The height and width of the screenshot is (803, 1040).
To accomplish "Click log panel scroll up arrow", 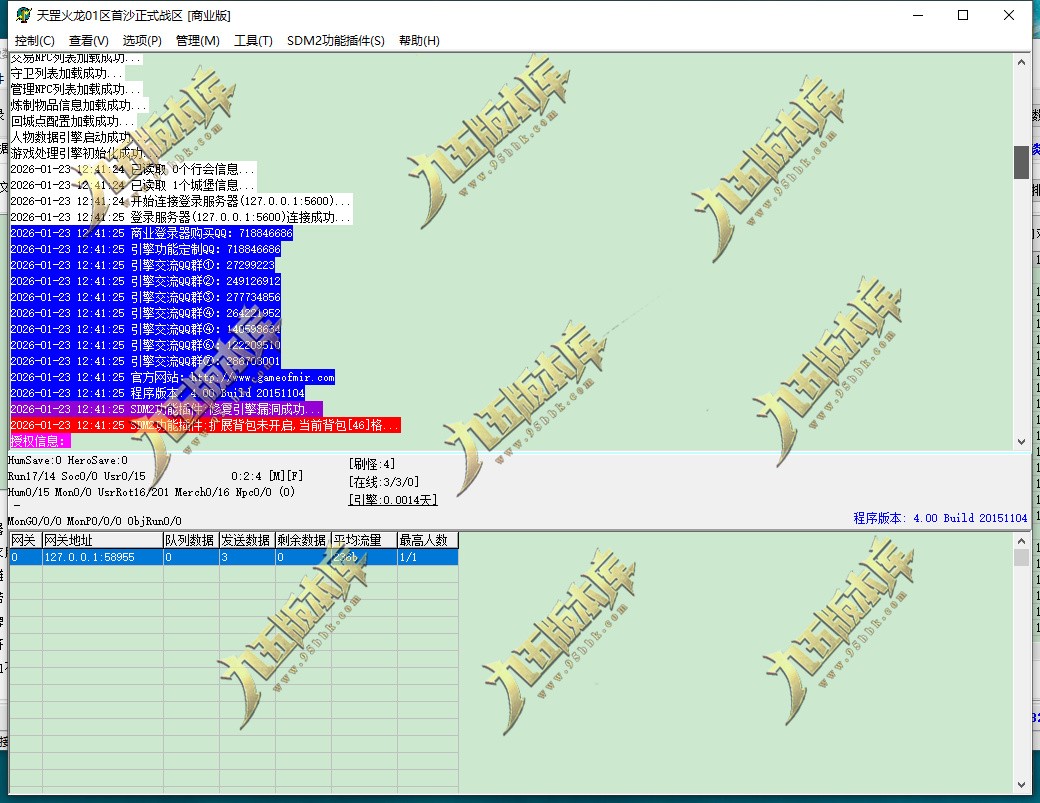I will (x=1021, y=62).
